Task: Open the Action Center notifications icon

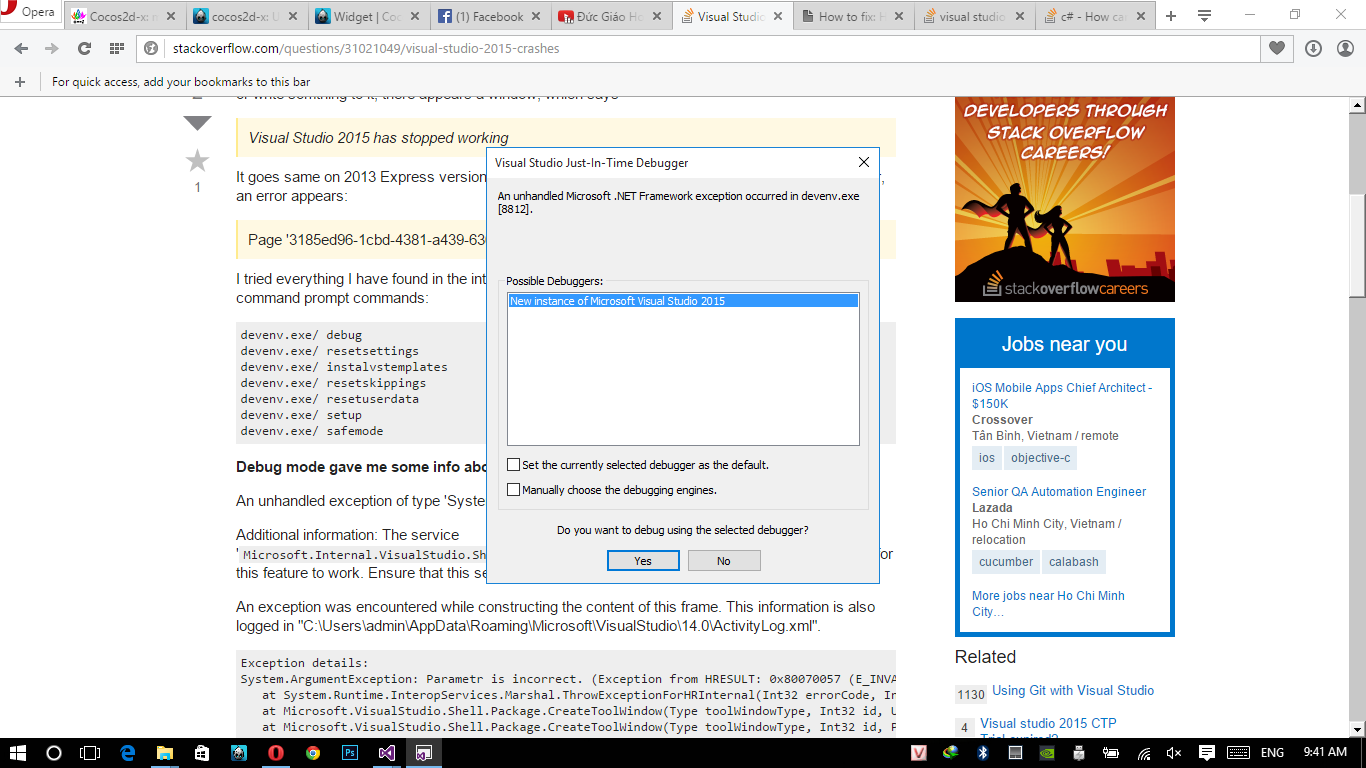Action: click(x=1206, y=753)
